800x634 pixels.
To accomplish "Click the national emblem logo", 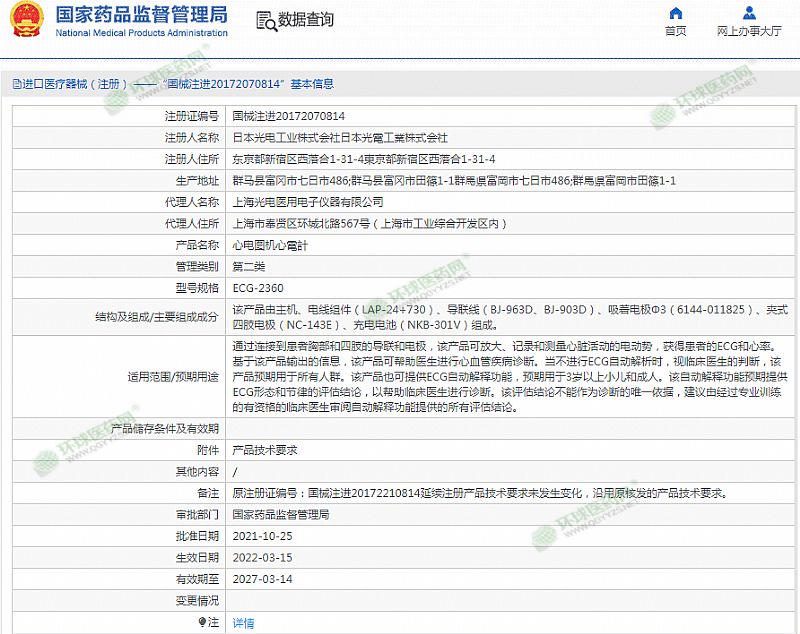I will click(25, 21).
